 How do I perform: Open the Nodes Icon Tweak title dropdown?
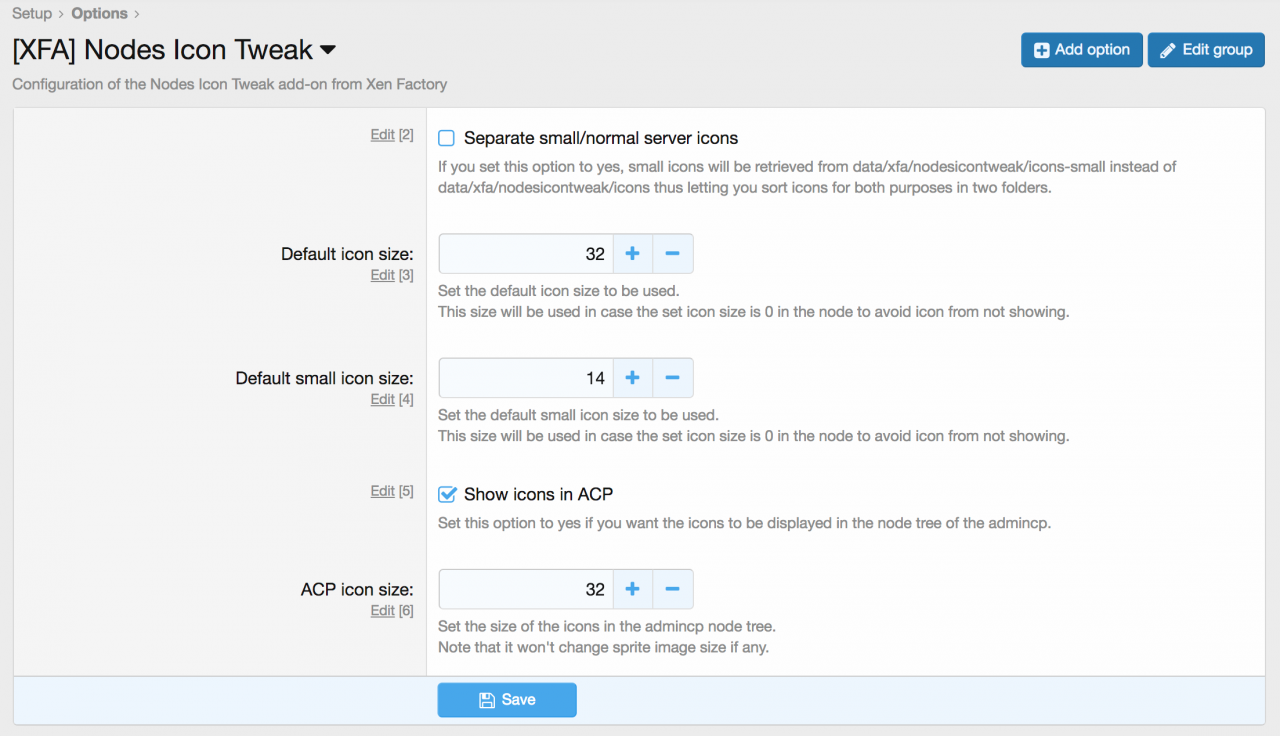[327, 50]
